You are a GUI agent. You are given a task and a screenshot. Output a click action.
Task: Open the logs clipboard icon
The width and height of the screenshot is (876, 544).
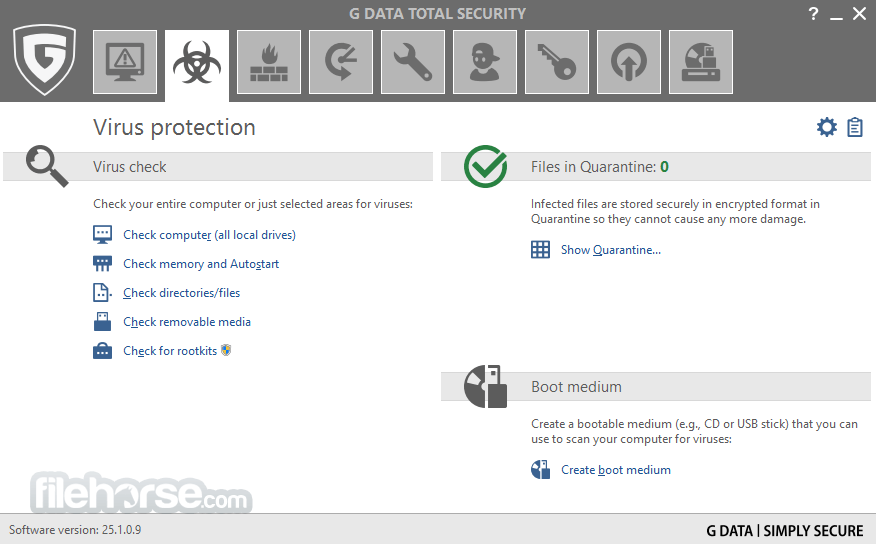855,127
